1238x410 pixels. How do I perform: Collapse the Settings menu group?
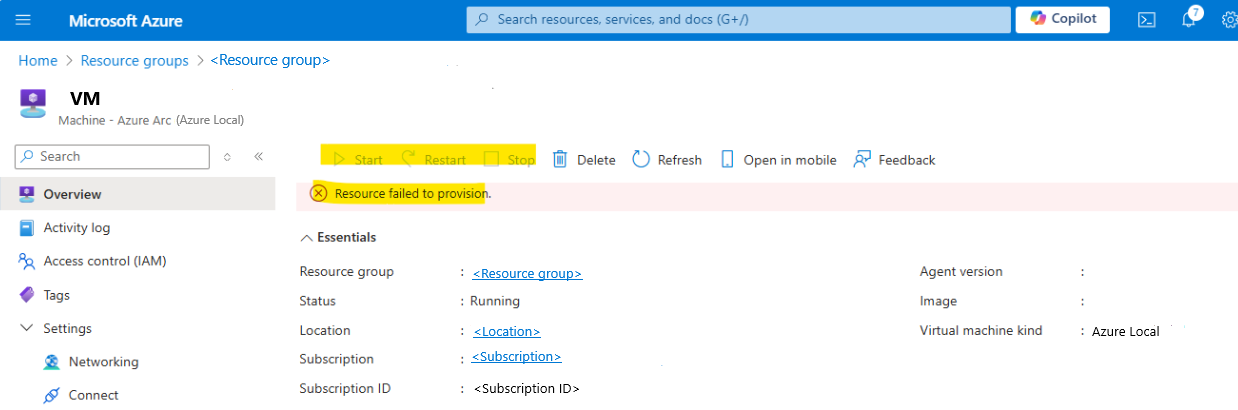27,328
